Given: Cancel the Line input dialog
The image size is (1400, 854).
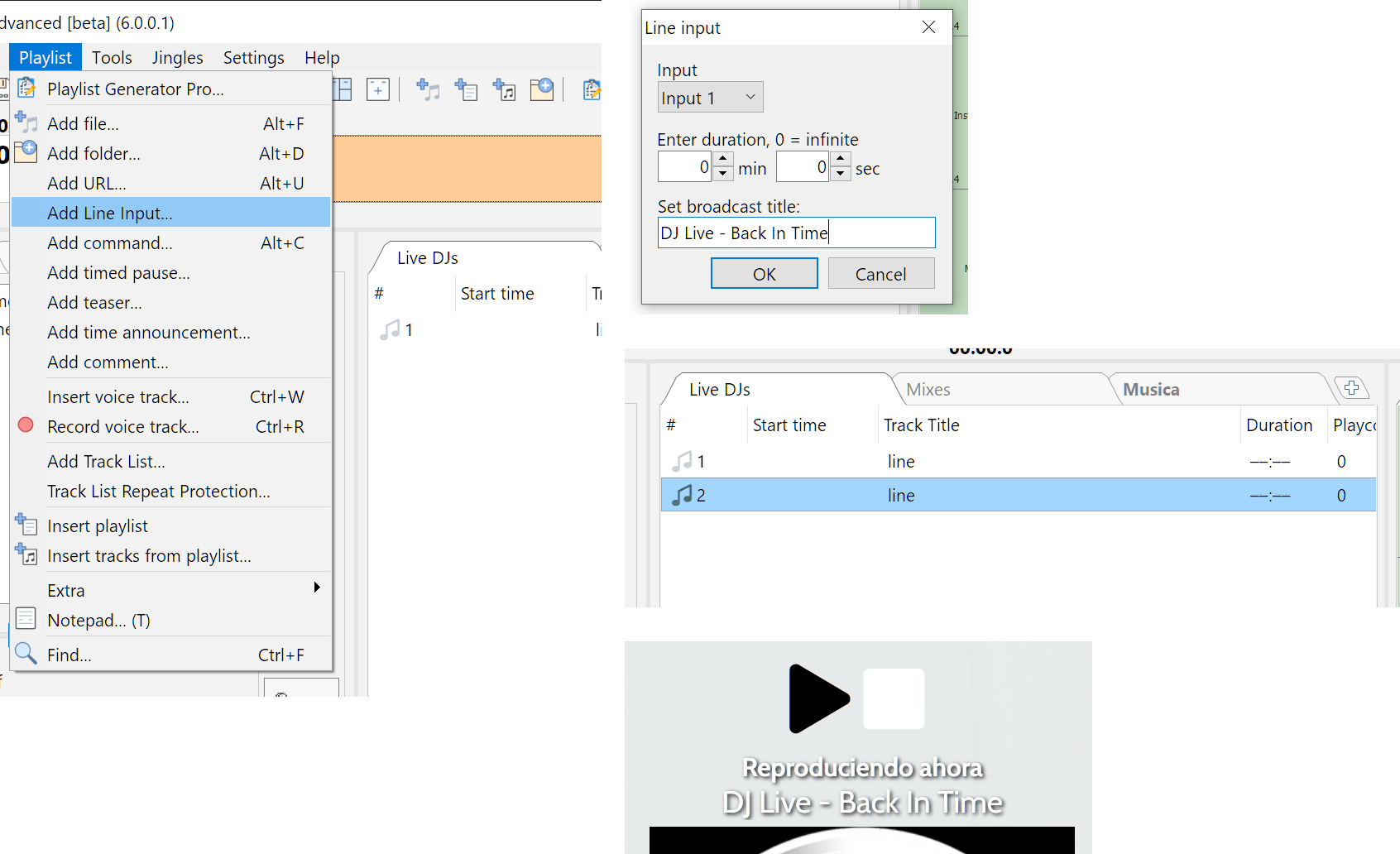Looking at the screenshot, I should pos(880,274).
